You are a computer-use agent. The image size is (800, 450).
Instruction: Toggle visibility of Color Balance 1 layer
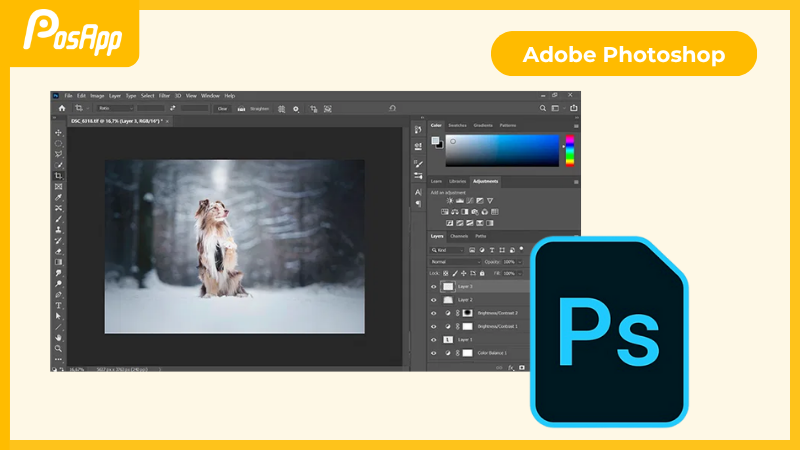click(434, 353)
